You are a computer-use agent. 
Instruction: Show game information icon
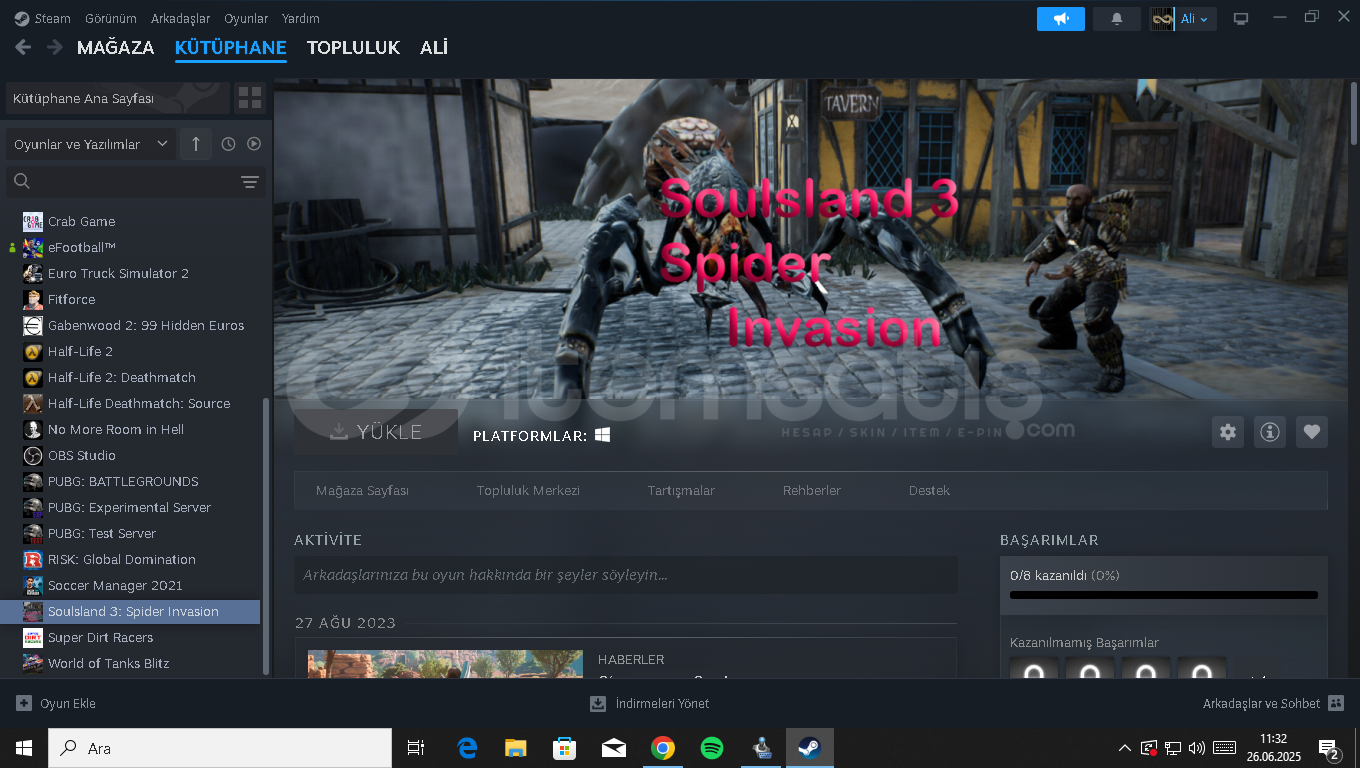click(1270, 432)
